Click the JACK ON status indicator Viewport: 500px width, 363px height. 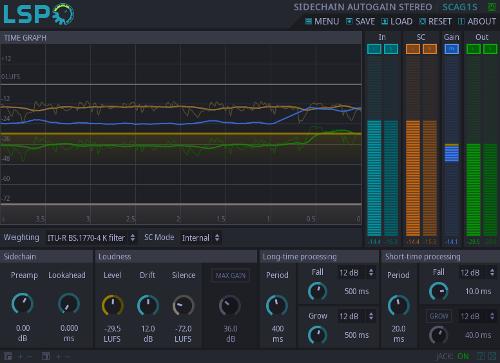tap(453, 356)
